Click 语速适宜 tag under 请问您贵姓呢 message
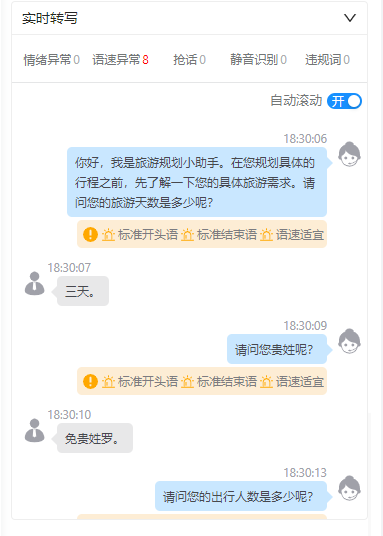The width and height of the screenshot is (383, 536). (x=292, y=381)
